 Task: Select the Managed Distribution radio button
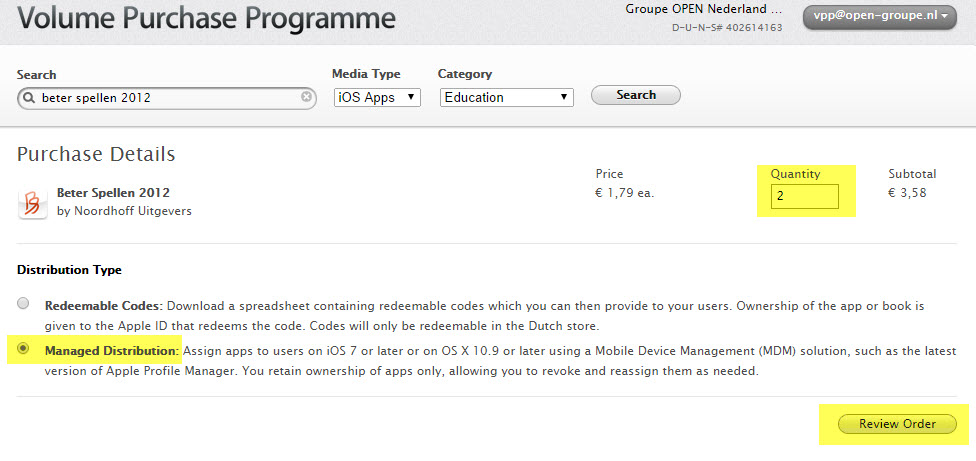coord(23,348)
